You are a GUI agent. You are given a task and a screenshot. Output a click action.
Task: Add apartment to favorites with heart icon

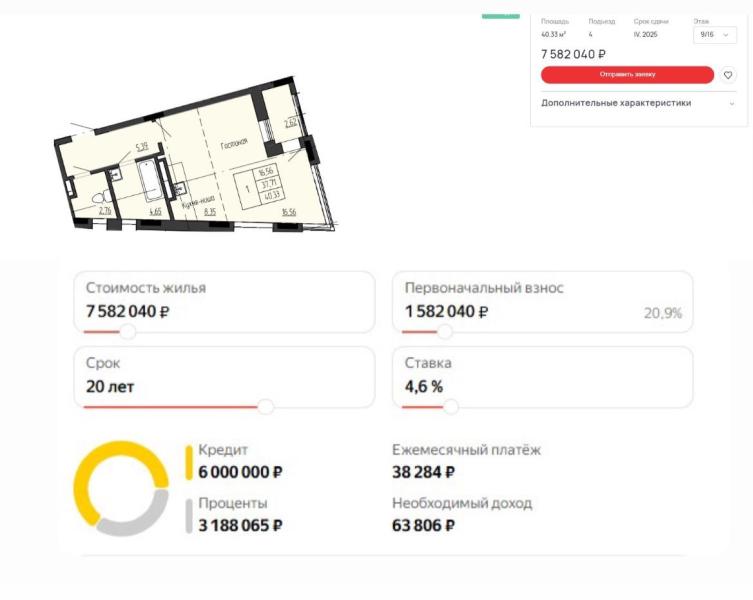(728, 75)
